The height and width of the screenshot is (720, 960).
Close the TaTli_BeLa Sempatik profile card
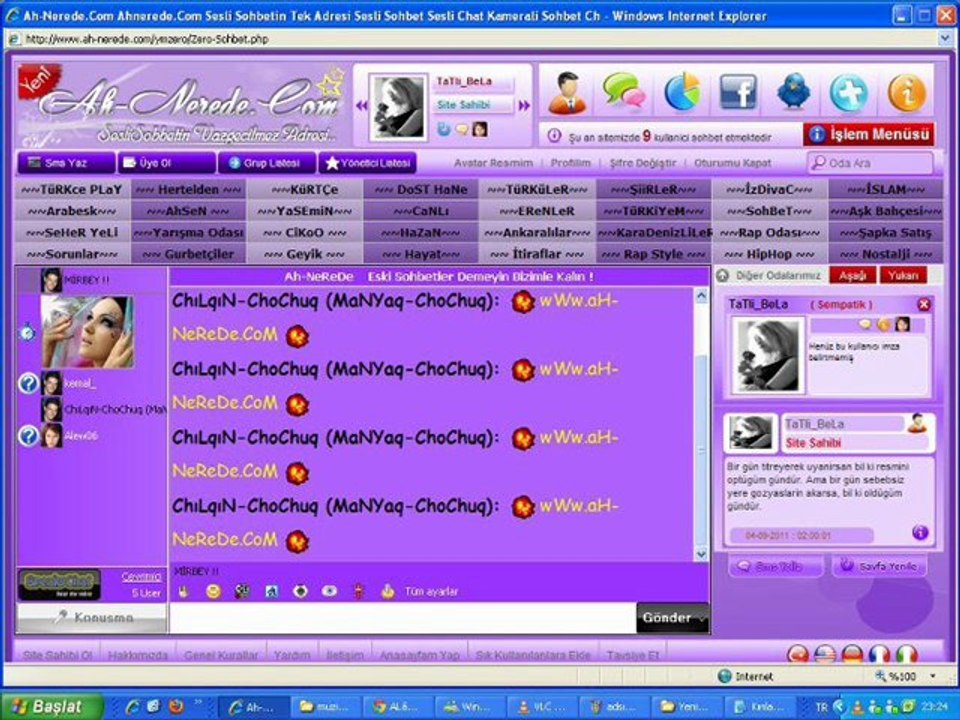(x=924, y=304)
